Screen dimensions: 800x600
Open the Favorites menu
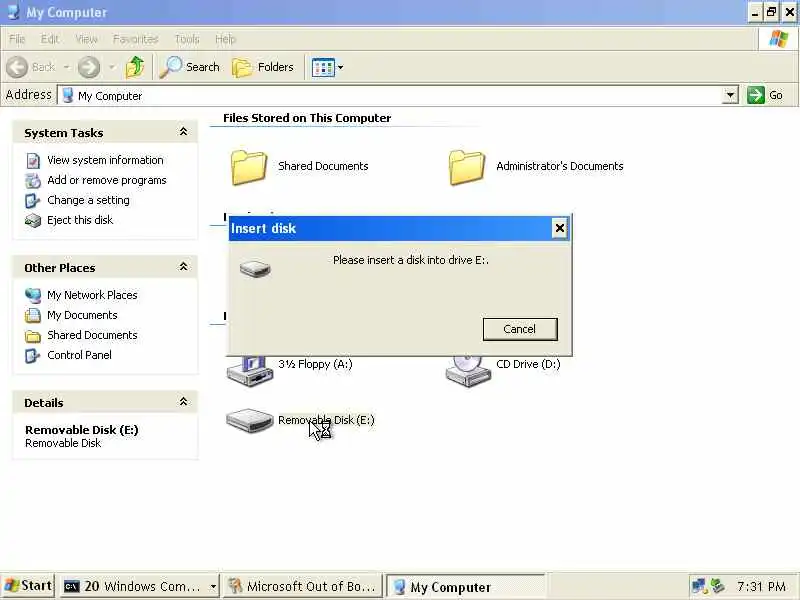click(136, 39)
